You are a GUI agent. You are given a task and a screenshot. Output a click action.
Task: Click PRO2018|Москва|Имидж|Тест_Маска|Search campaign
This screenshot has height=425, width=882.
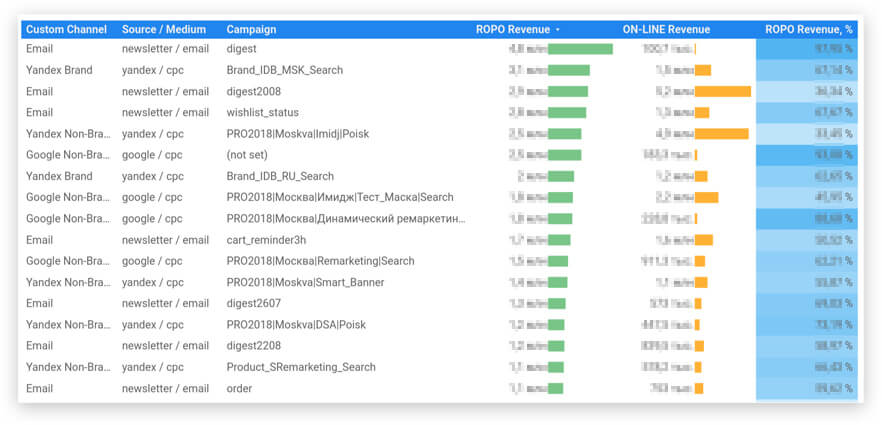[340, 197]
